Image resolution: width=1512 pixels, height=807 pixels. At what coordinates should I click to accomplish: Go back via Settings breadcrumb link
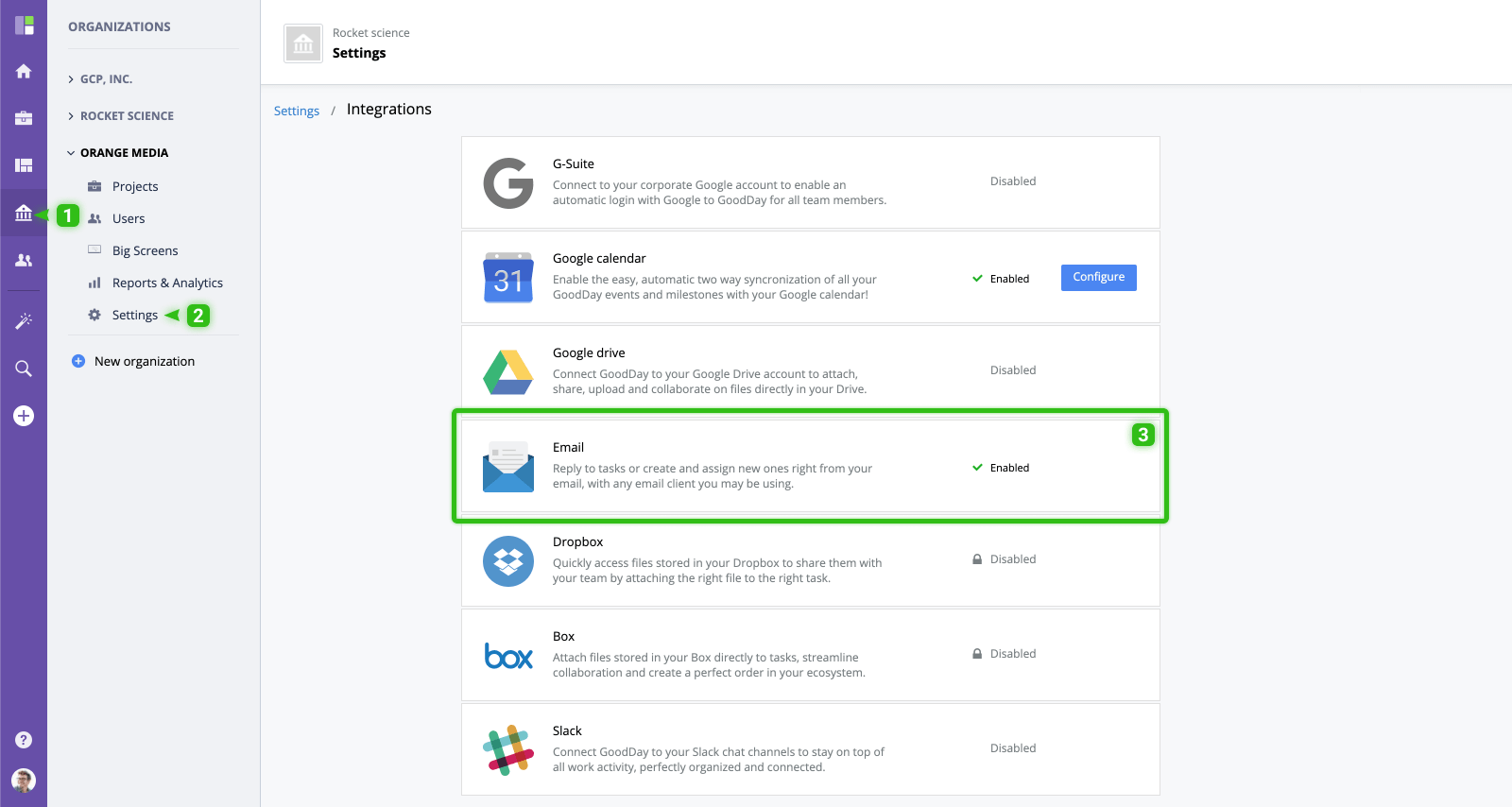297,111
